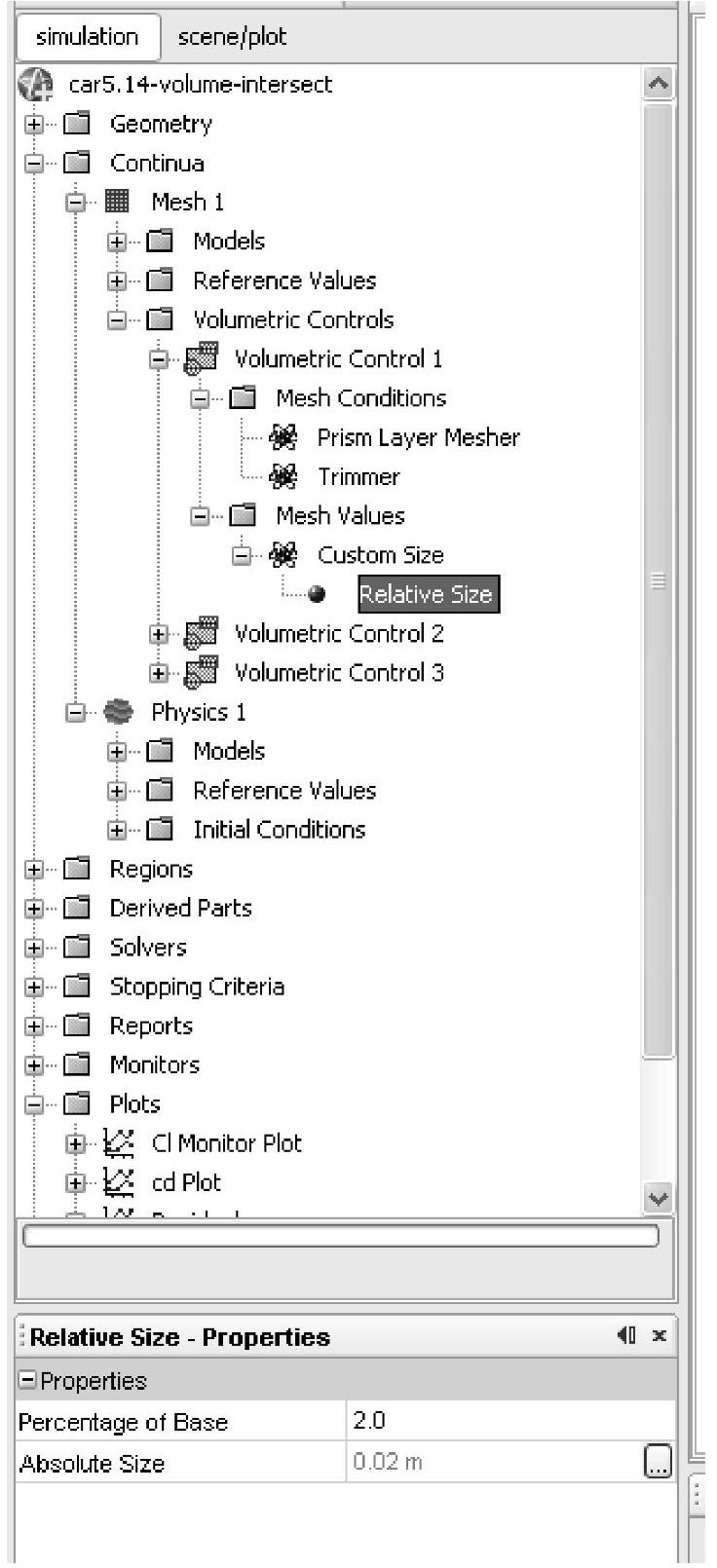Click the Physics 1 continuum icon
Image resolution: width=717 pixels, height=1568 pixels.
click(117, 712)
